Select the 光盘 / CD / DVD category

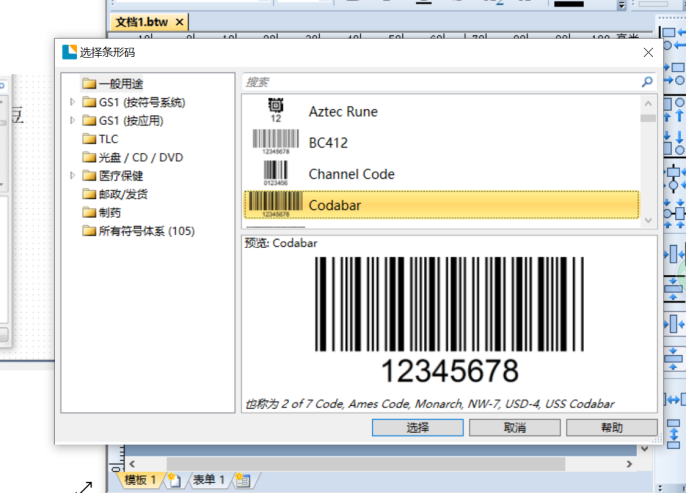coord(140,157)
